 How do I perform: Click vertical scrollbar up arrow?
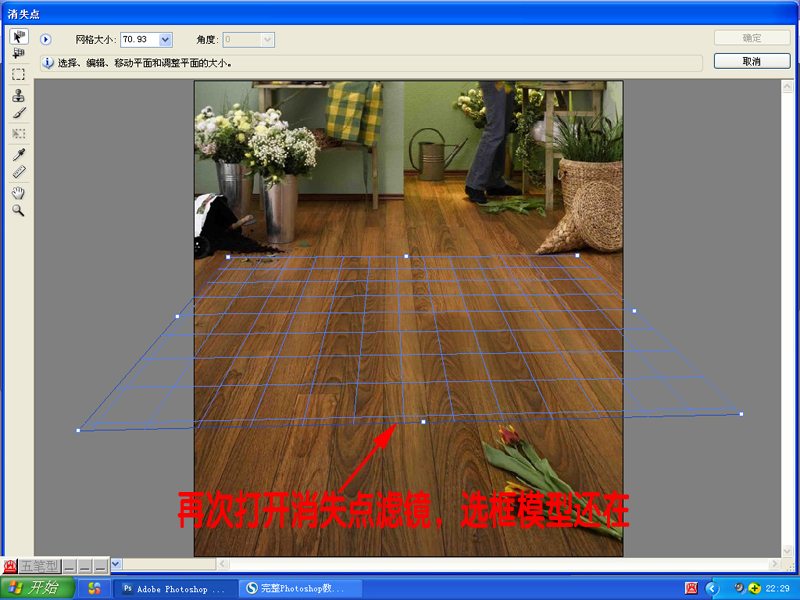coord(787,87)
